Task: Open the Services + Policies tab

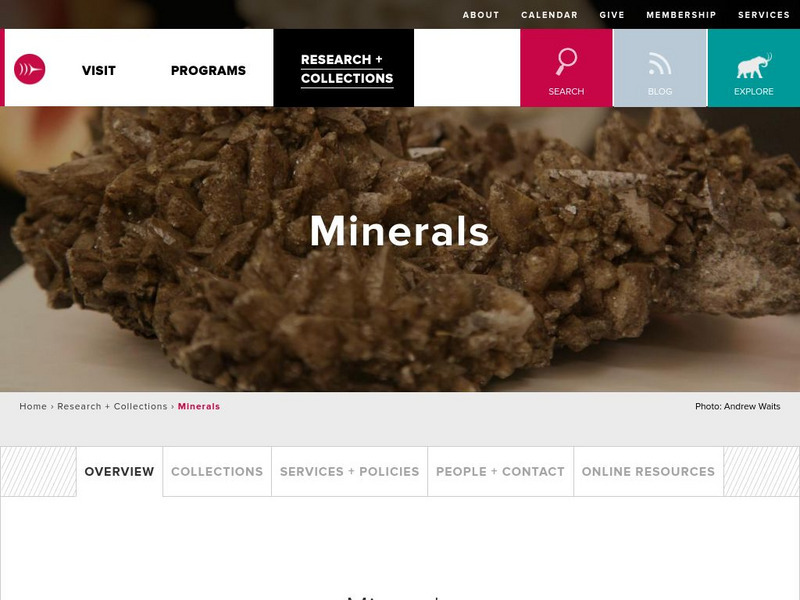Action: (x=349, y=471)
